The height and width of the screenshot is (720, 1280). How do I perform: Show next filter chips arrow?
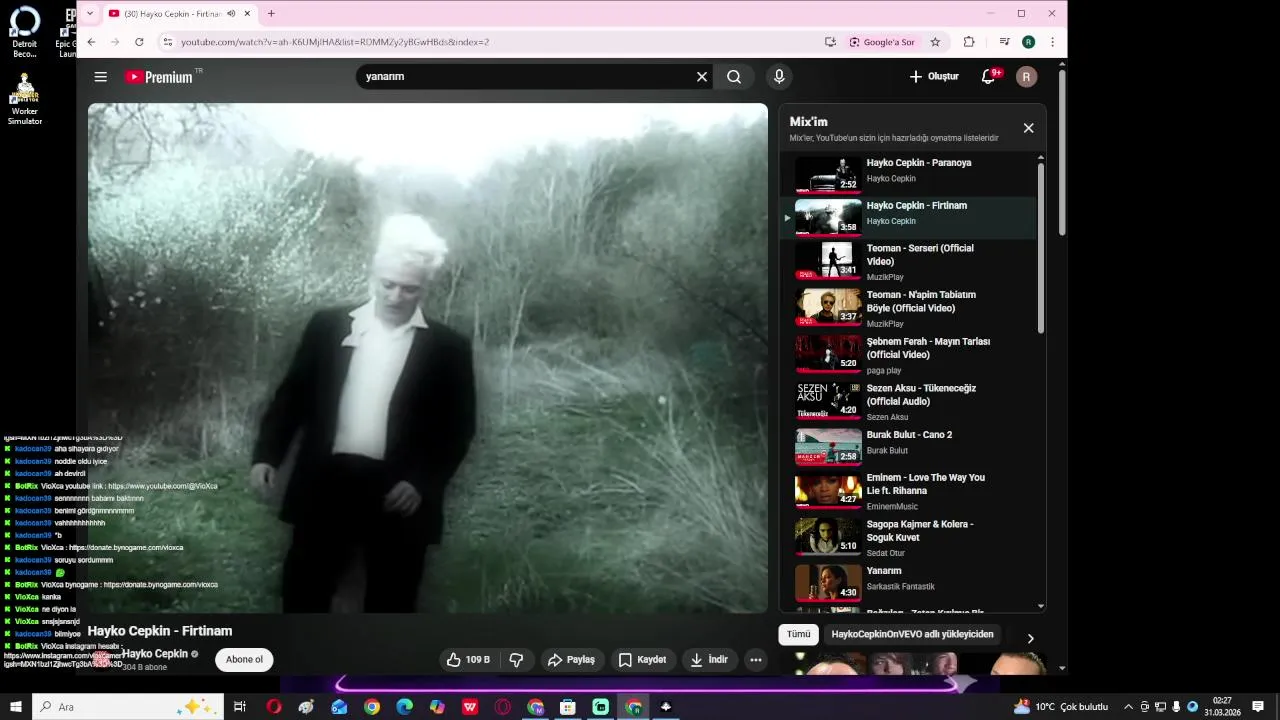(1030, 638)
